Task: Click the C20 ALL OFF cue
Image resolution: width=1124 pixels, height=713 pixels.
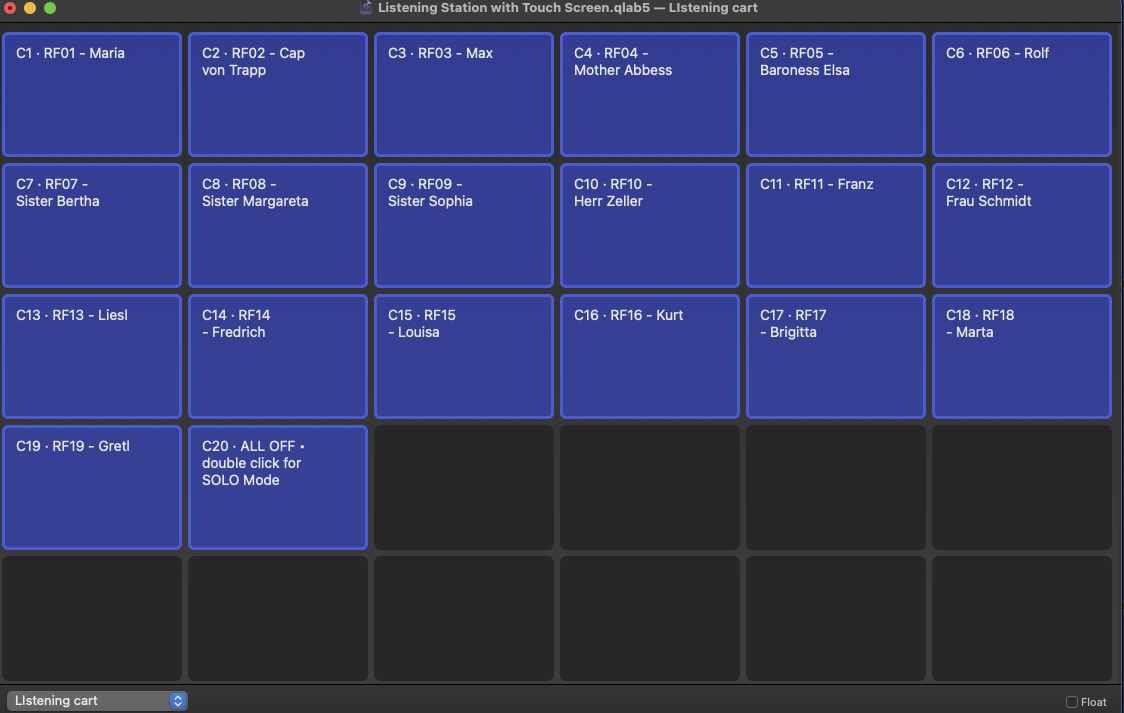Action: point(278,488)
